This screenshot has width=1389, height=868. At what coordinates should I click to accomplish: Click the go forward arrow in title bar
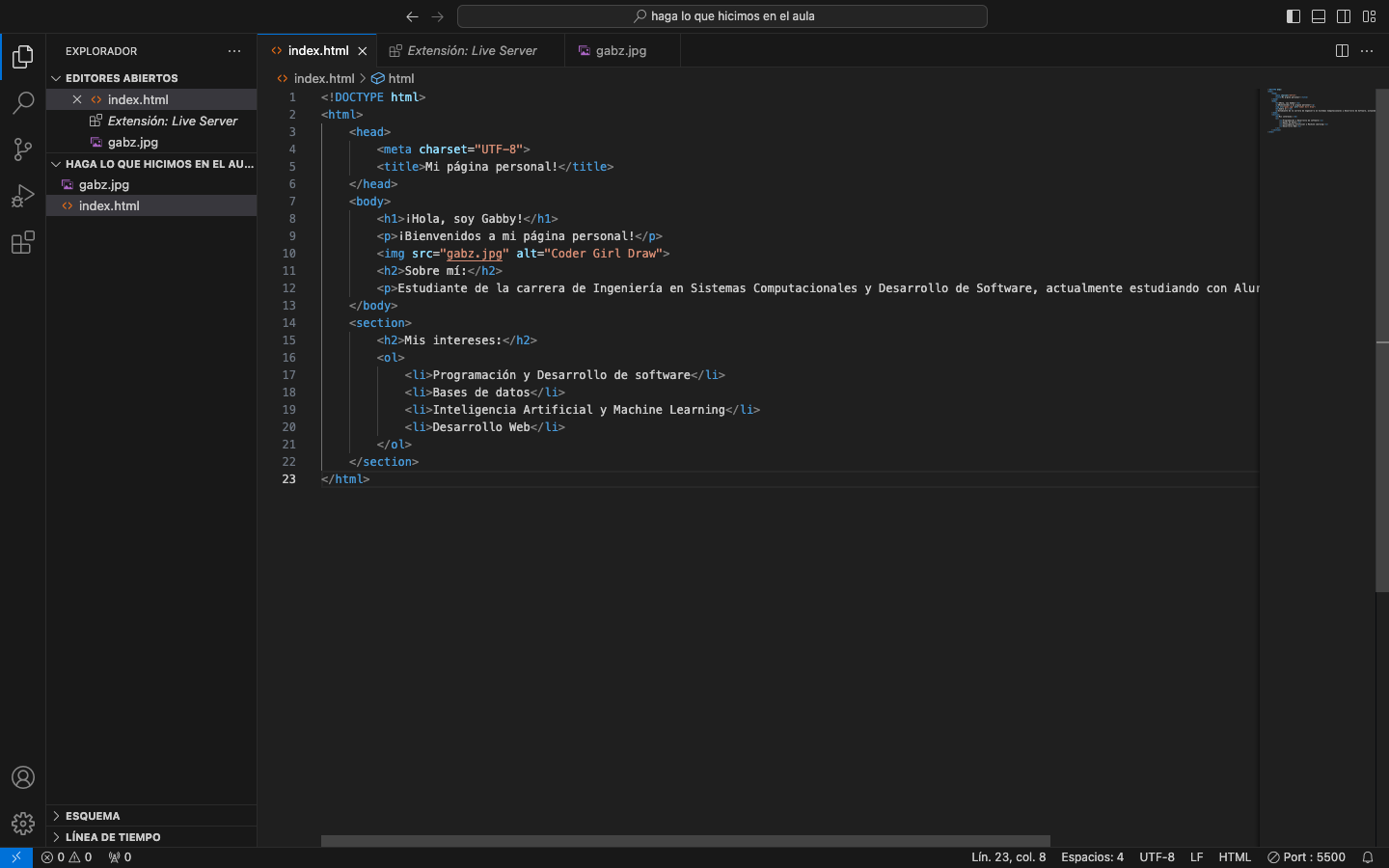pos(437,16)
